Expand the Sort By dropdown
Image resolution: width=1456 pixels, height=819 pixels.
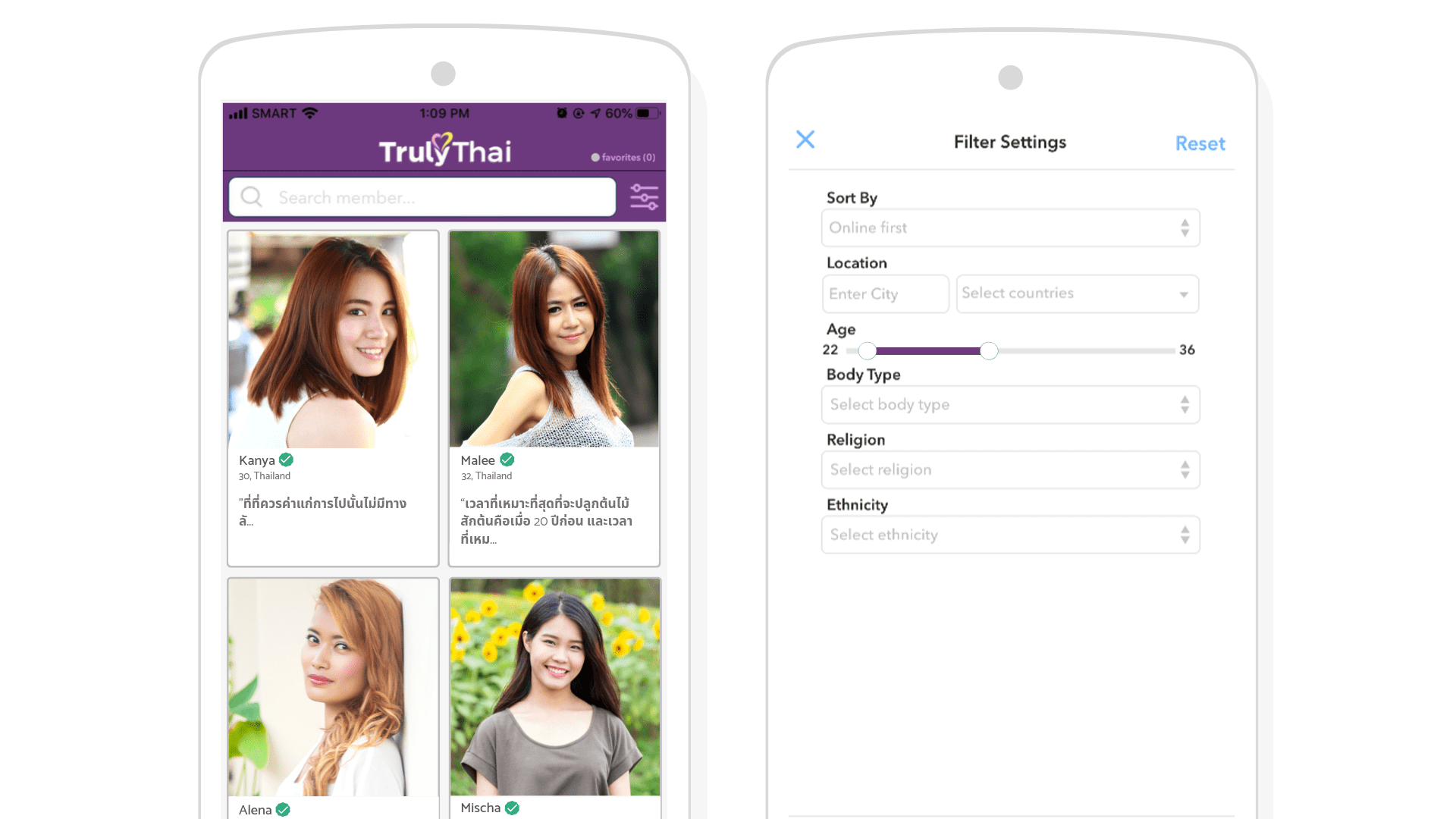click(x=1010, y=228)
